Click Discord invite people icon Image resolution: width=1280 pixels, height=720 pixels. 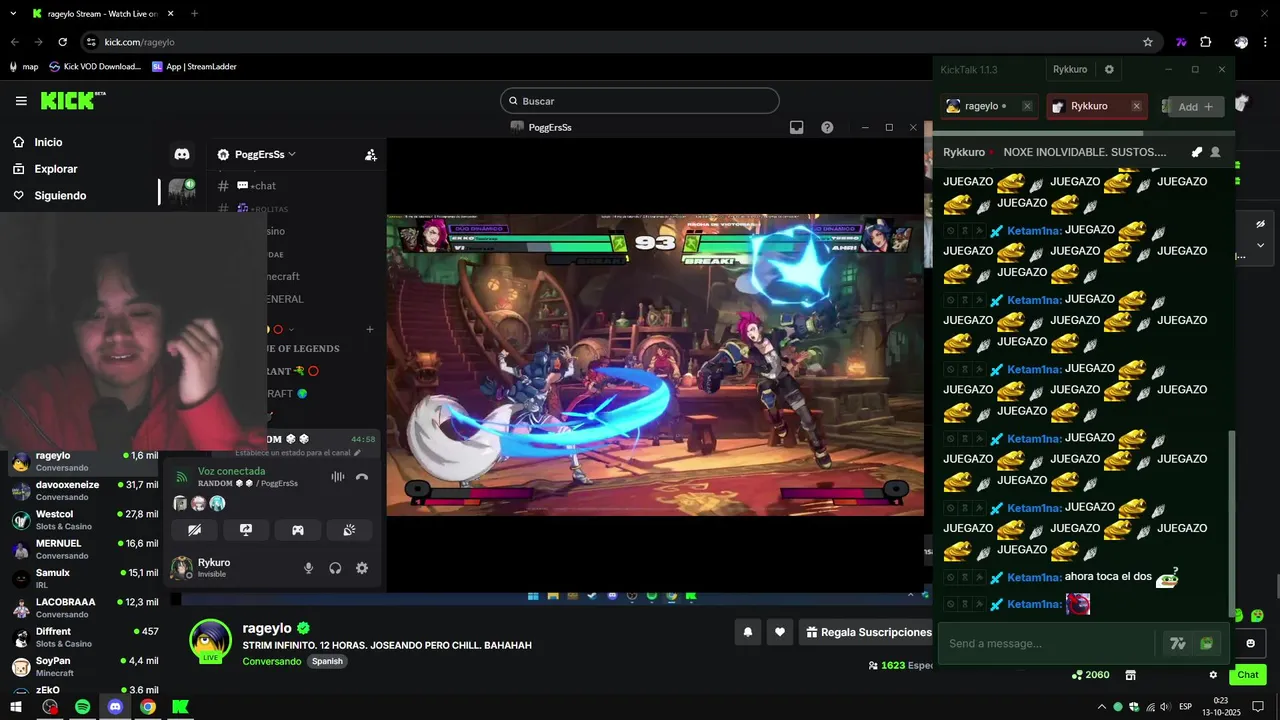[x=371, y=155]
